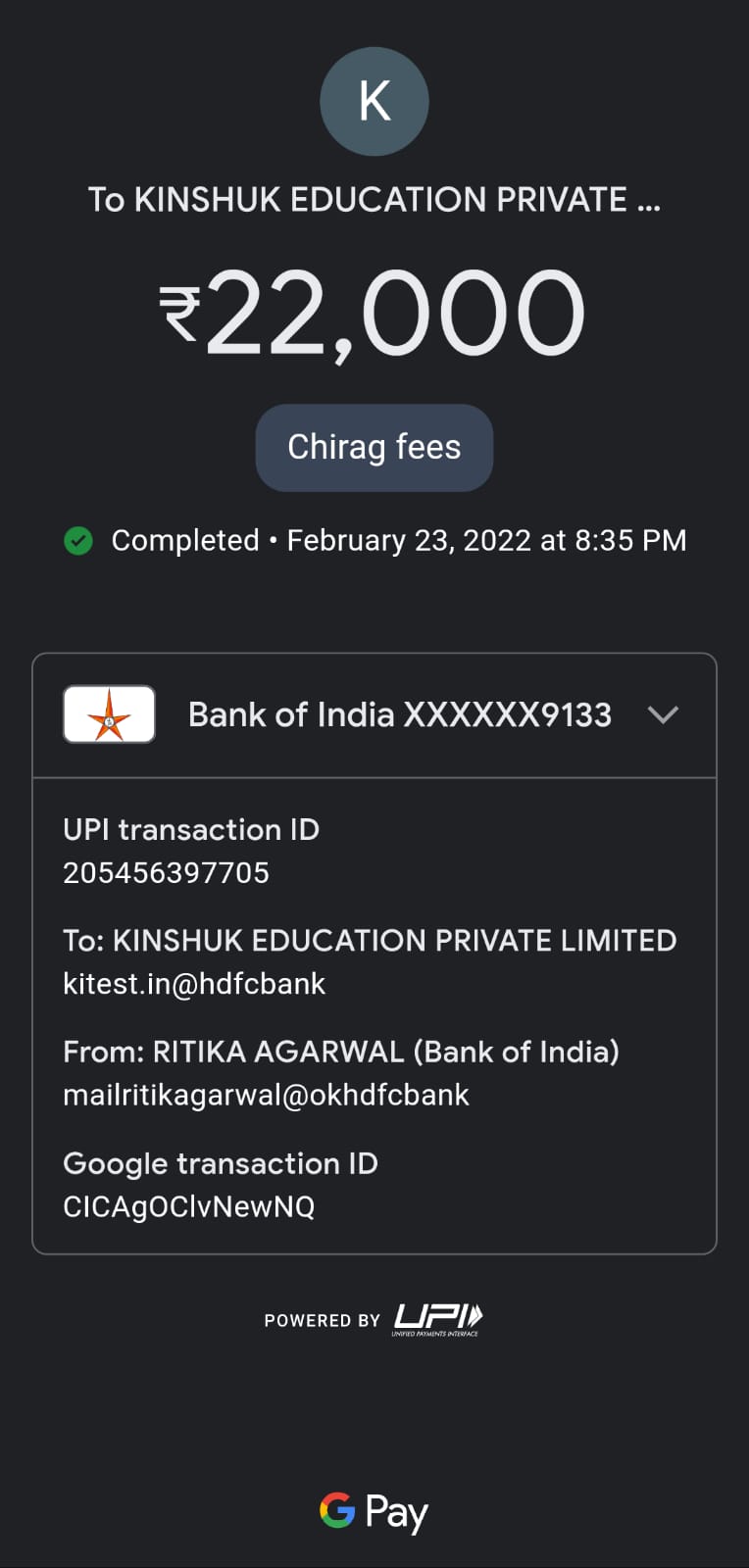
Task: Click UPI transaction ID number 205456397705
Action: [x=166, y=872]
